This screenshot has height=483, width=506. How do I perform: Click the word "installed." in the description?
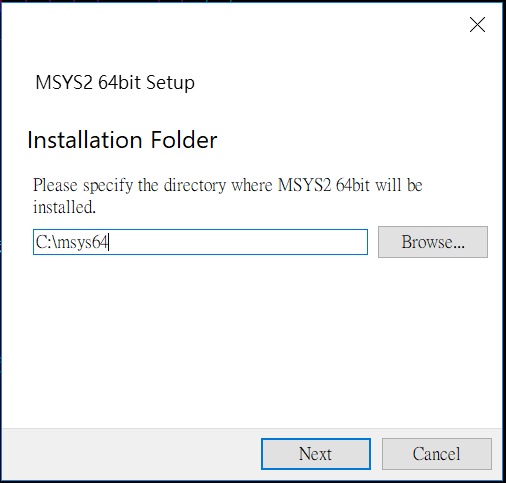click(64, 207)
